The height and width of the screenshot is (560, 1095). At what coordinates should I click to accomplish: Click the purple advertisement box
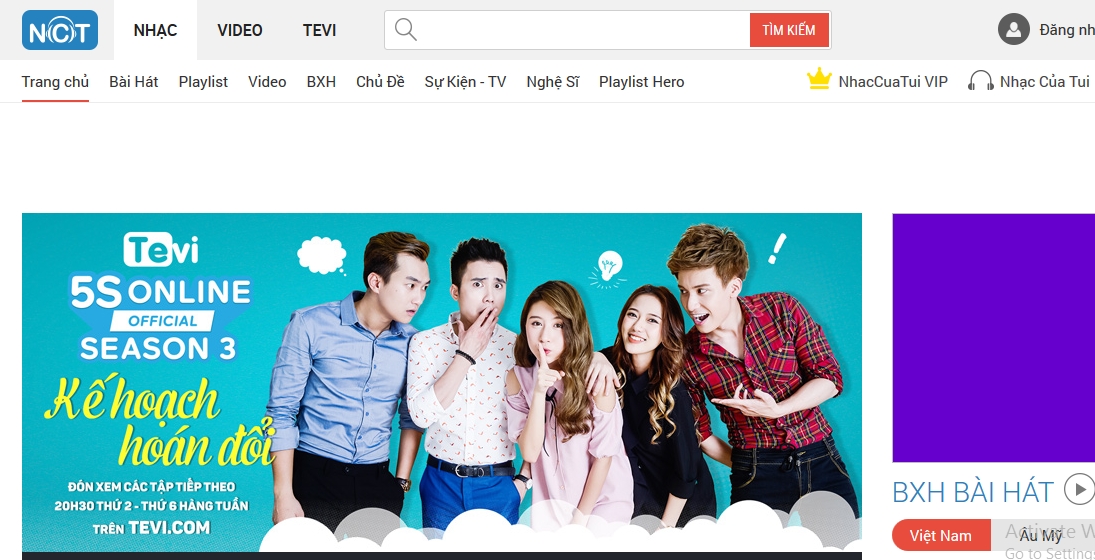tap(993, 337)
